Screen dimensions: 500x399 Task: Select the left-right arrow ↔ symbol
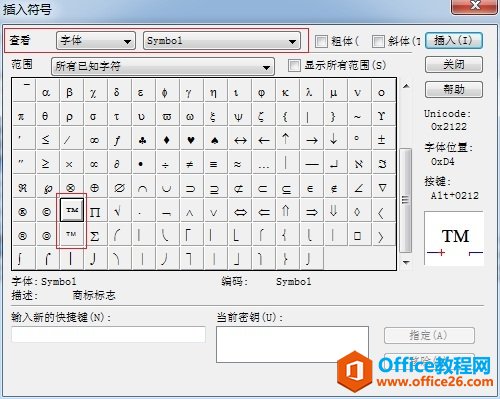tap(239, 139)
